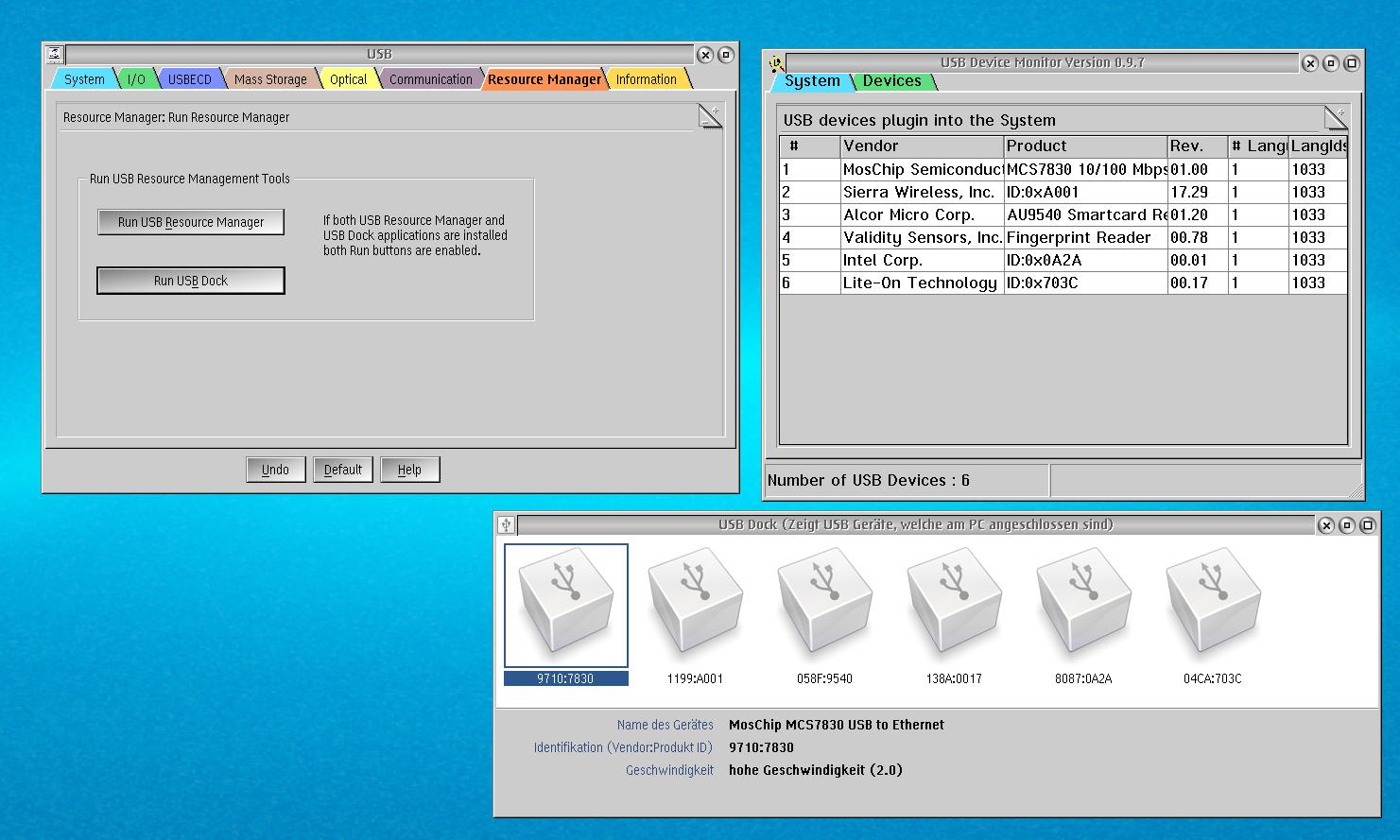Click the MCS7830 10/100 Mbps product cell
1400x840 pixels.
(1085, 170)
